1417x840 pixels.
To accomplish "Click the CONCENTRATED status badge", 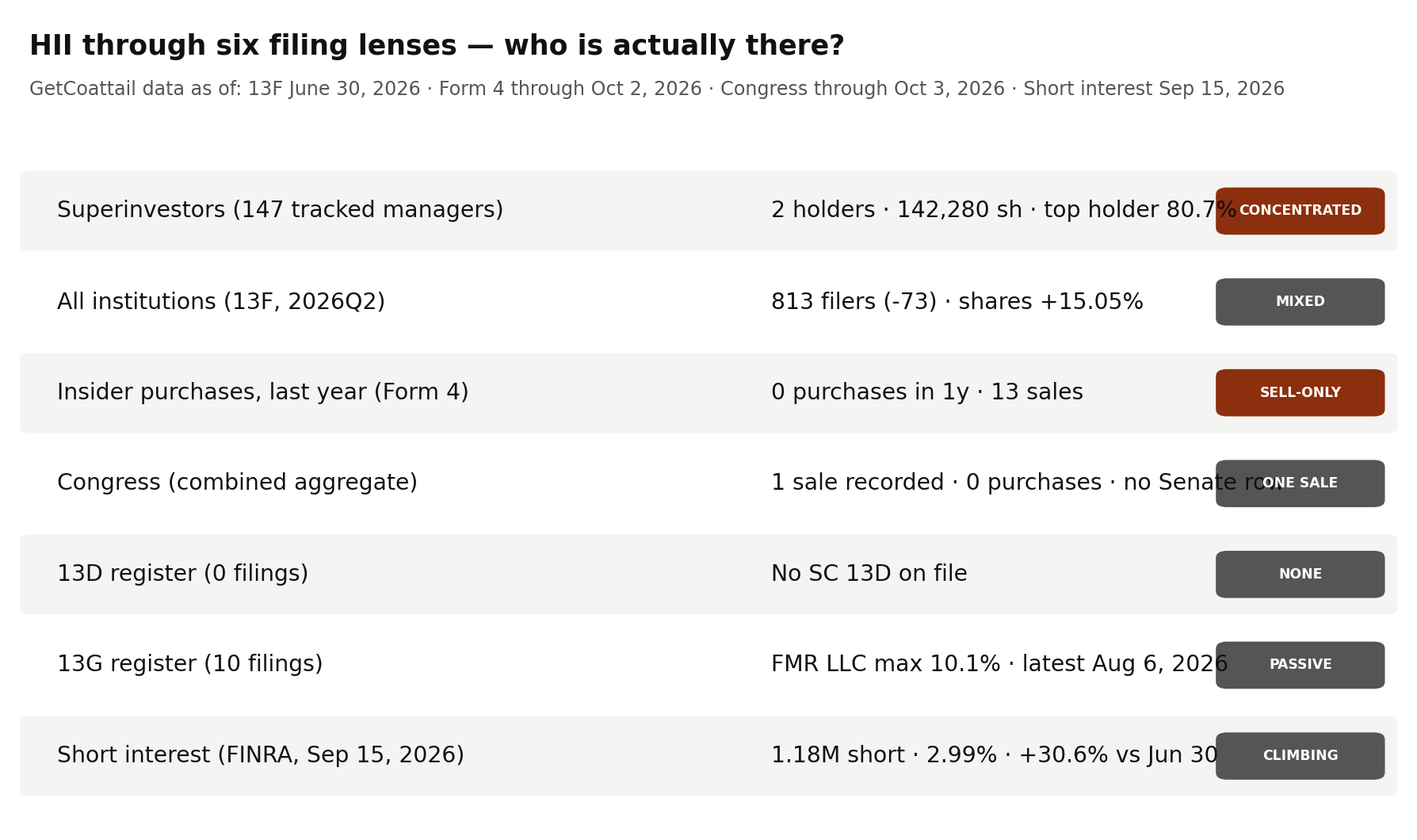I will (1300, 211).
